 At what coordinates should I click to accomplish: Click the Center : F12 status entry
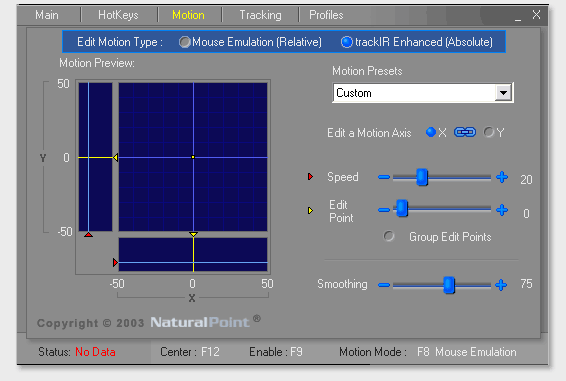tap(190, 352)
